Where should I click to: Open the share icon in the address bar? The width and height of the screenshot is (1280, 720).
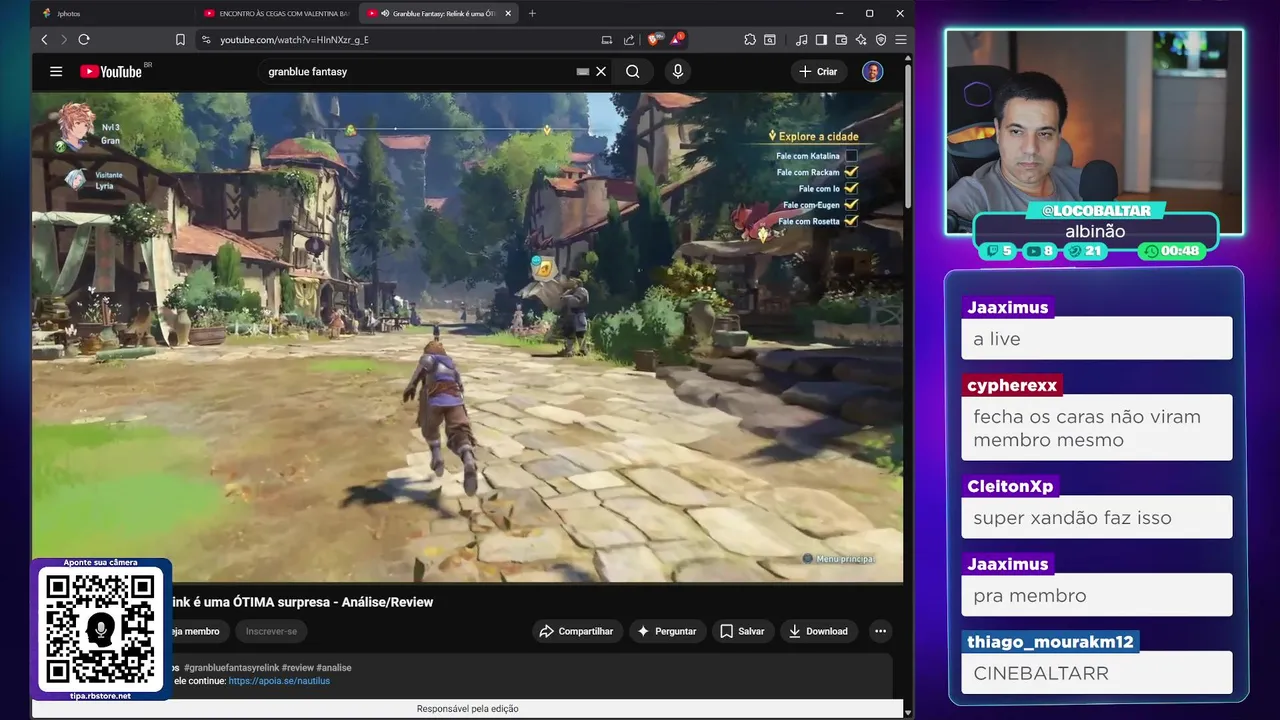click(629, 39)
